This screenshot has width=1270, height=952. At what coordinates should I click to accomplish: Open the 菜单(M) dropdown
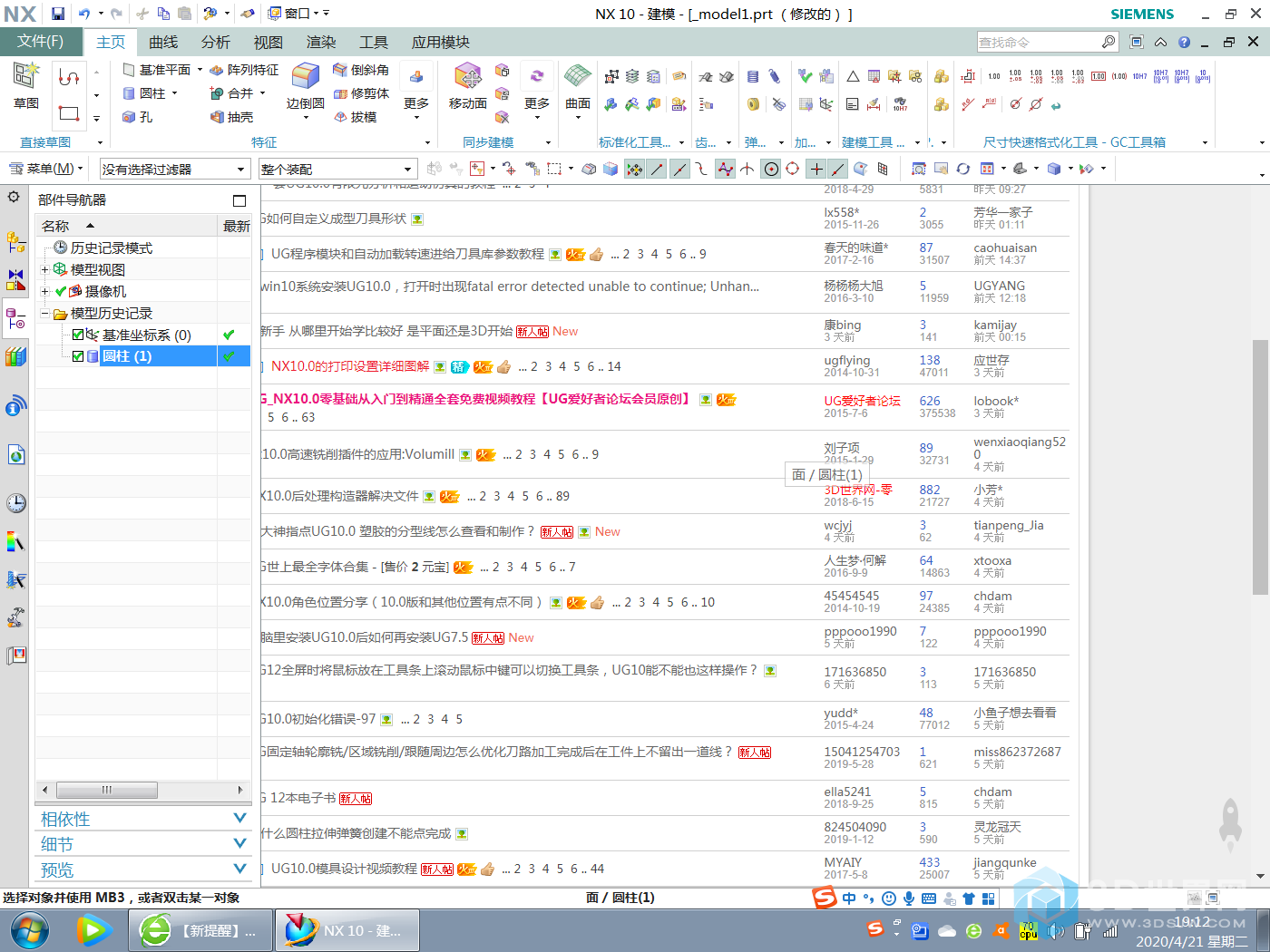coord(45,169)
